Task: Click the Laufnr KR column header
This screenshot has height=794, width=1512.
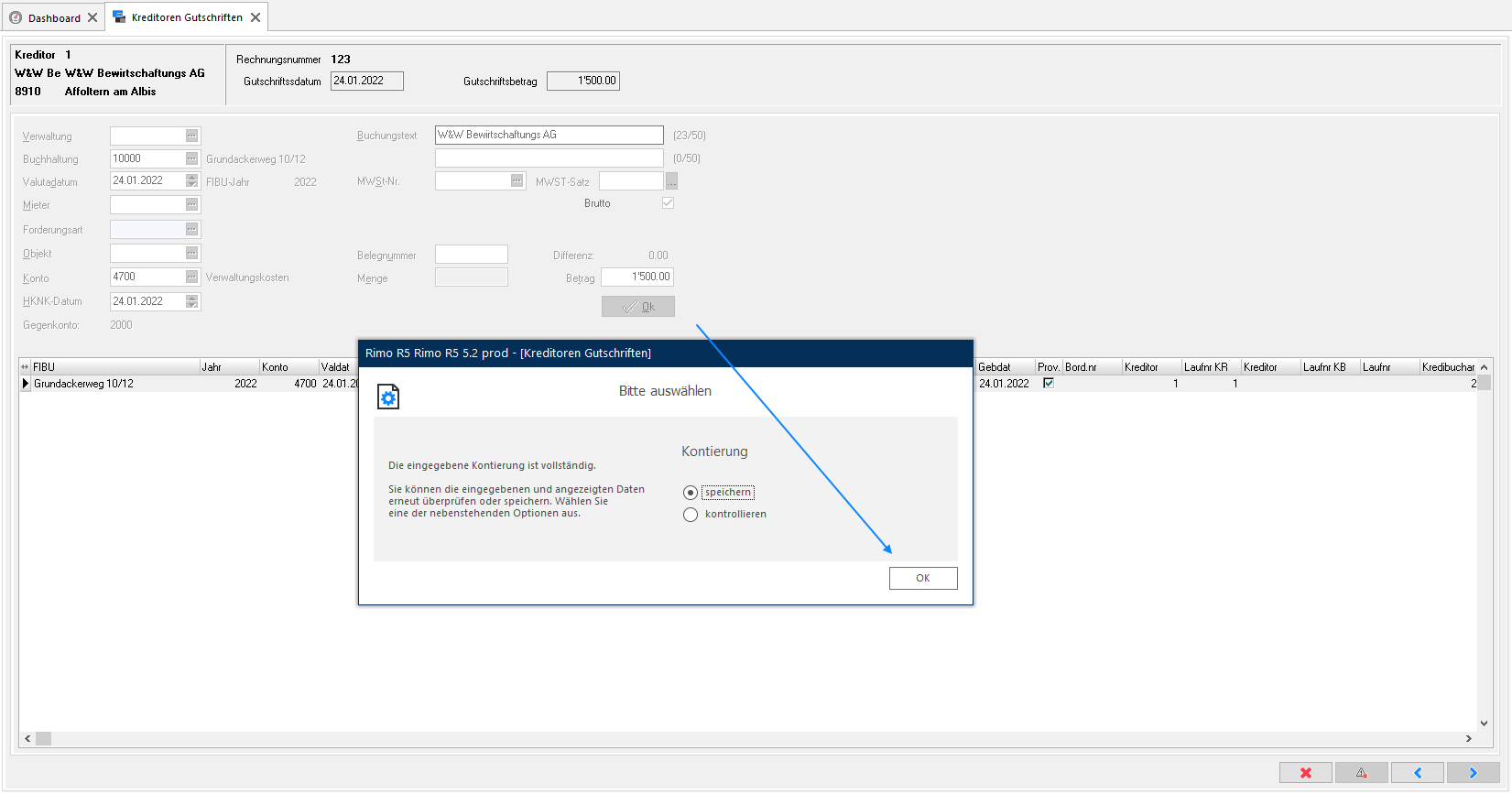Action: (x=1211, y=367)
